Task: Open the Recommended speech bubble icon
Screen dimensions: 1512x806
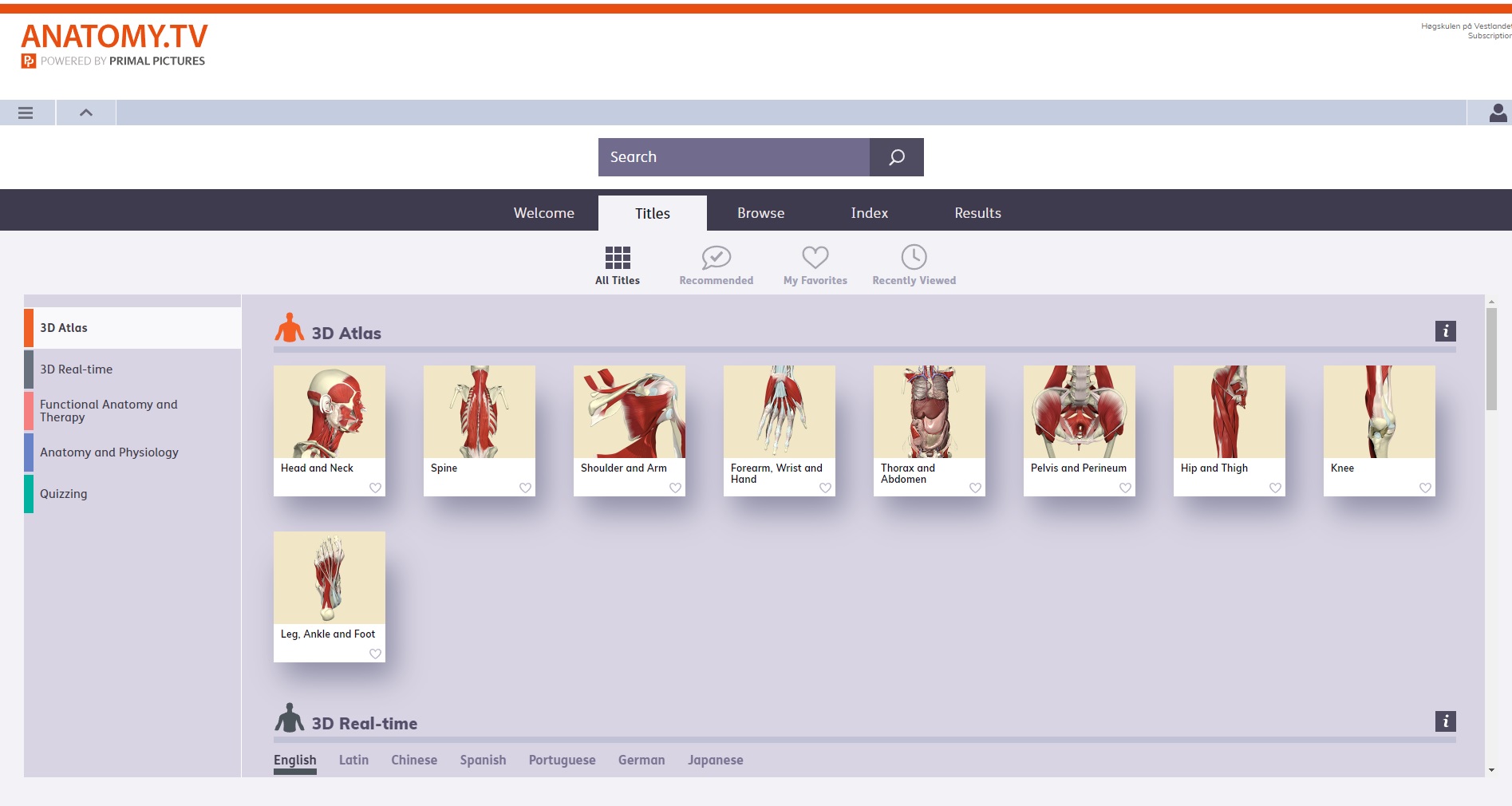Action: [x=716, y=258]
